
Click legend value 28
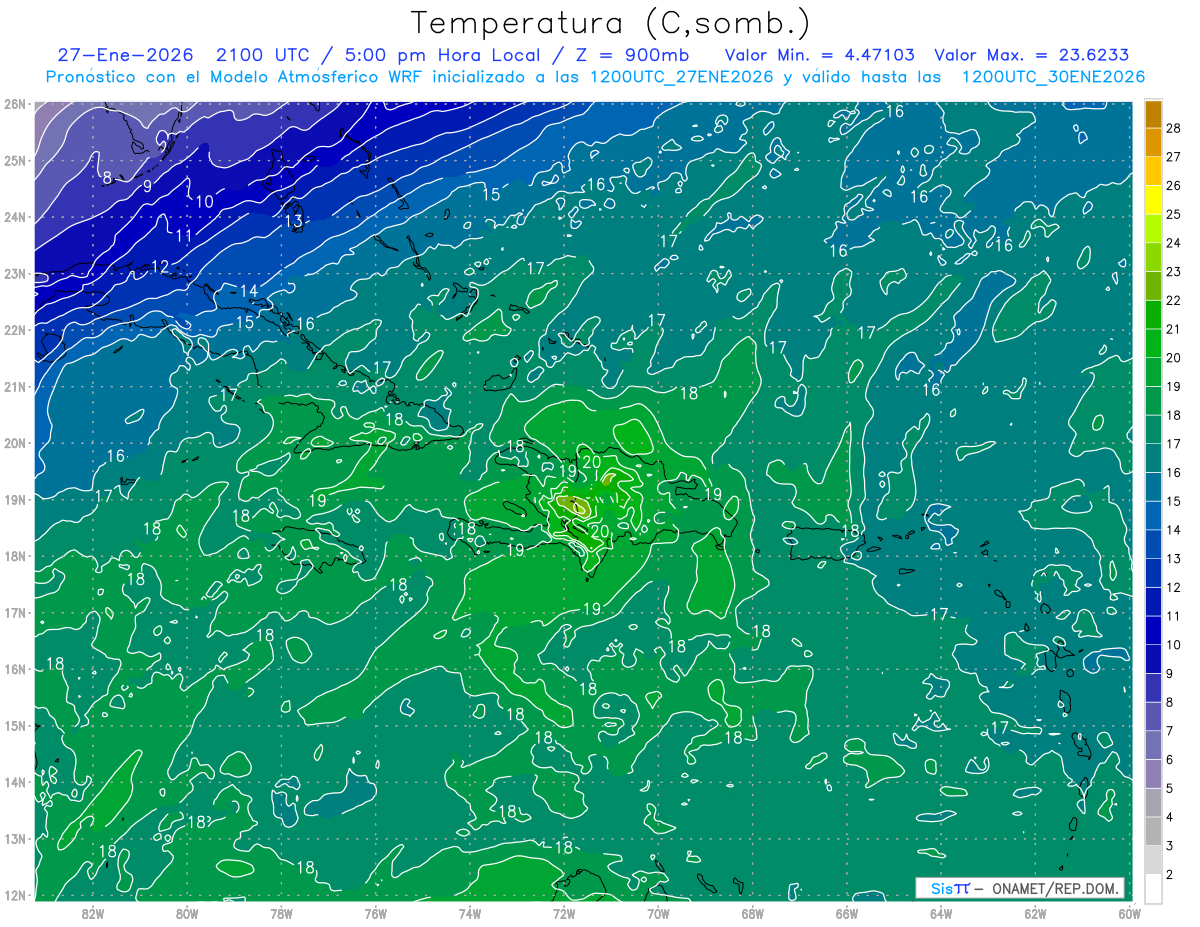1174,128
